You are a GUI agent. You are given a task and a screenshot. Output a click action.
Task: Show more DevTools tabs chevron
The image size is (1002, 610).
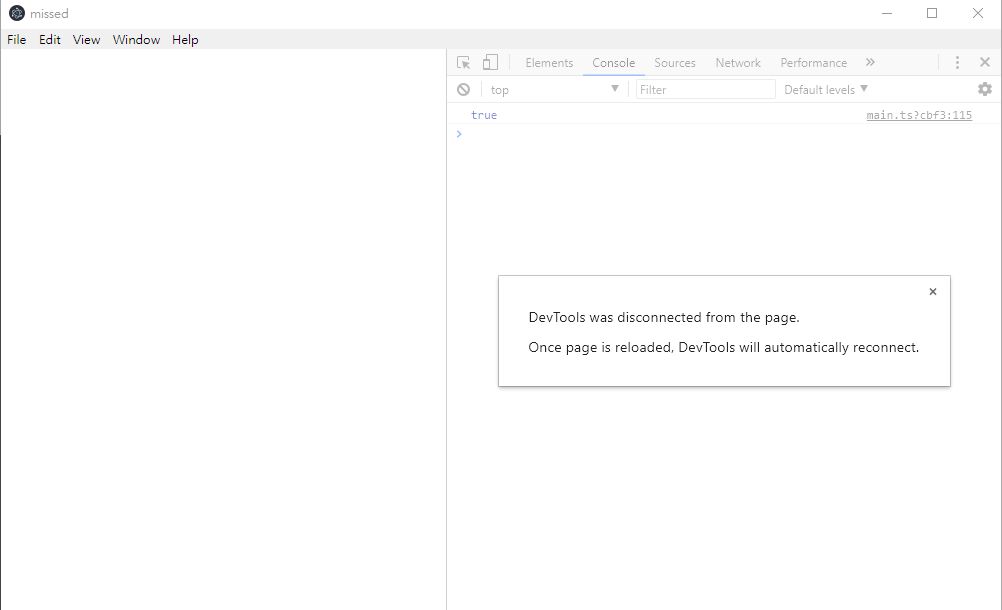[x=870, y=62]
